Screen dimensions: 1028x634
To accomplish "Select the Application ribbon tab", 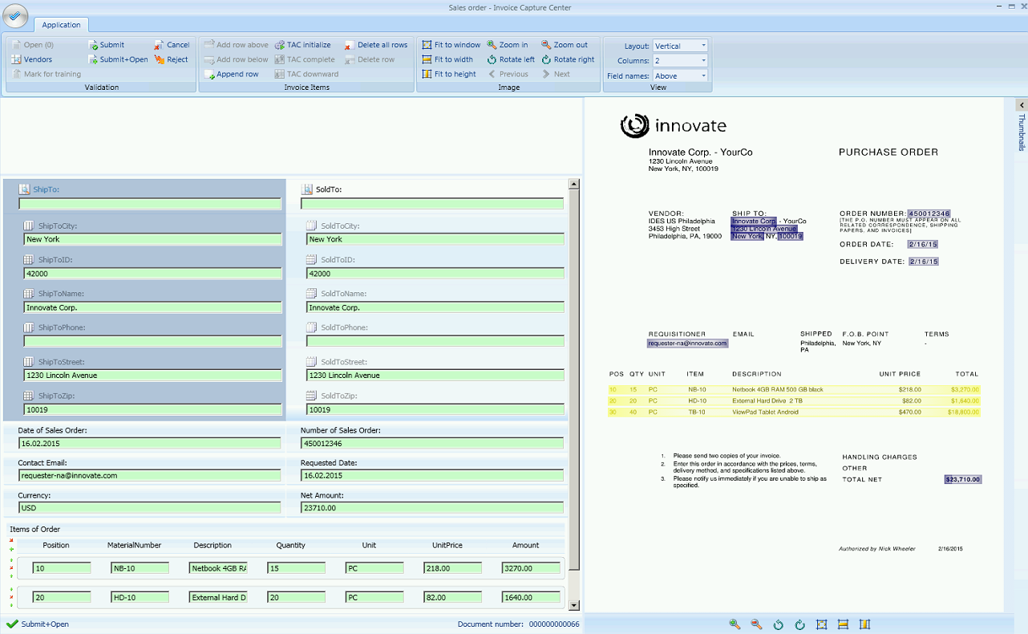I will 61,25.
